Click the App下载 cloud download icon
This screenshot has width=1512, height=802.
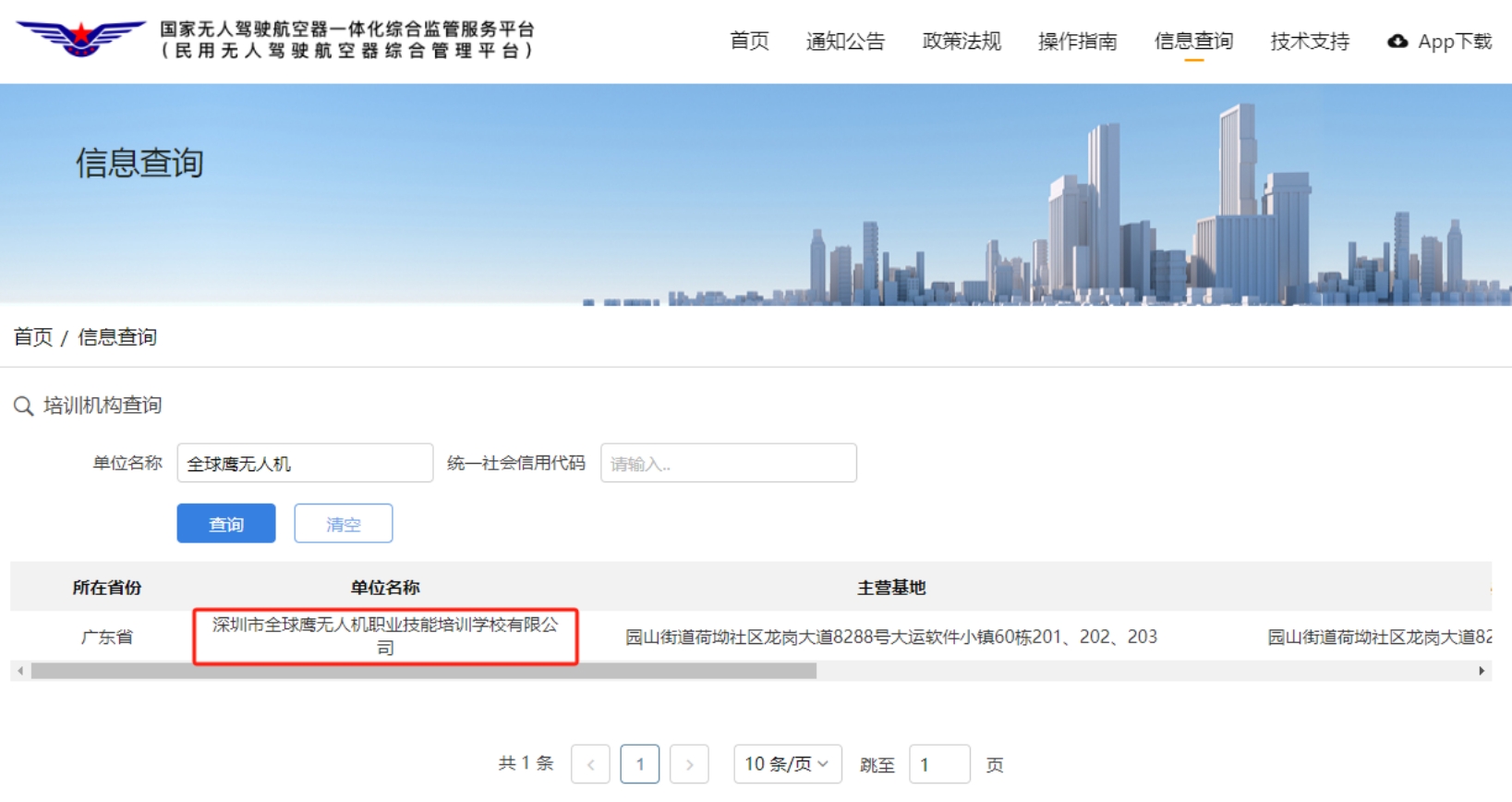pos(1397,42)
